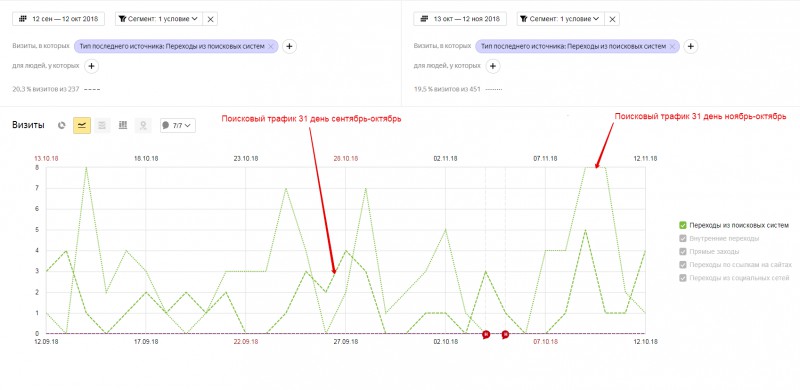Remove search-source chip via its x under 13 окт range
The width and height of the screenshot is (800, 390).
coord(672,46)
